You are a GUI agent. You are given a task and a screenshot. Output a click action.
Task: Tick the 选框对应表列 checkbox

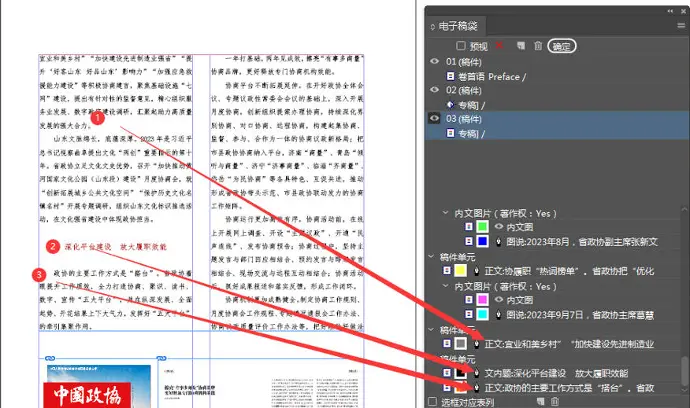[x=432, y=402]
